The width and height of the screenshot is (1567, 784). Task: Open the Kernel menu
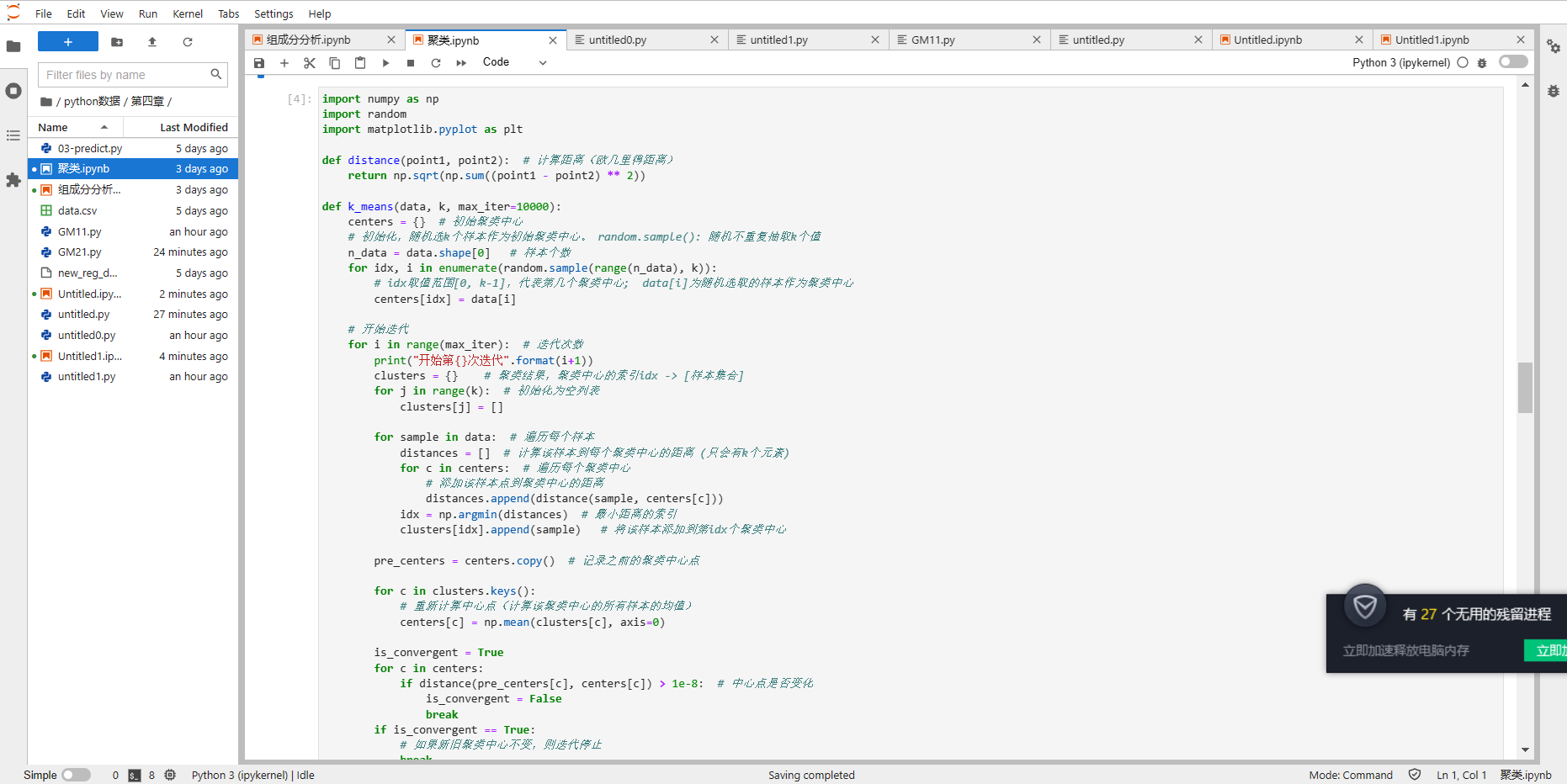188,13
